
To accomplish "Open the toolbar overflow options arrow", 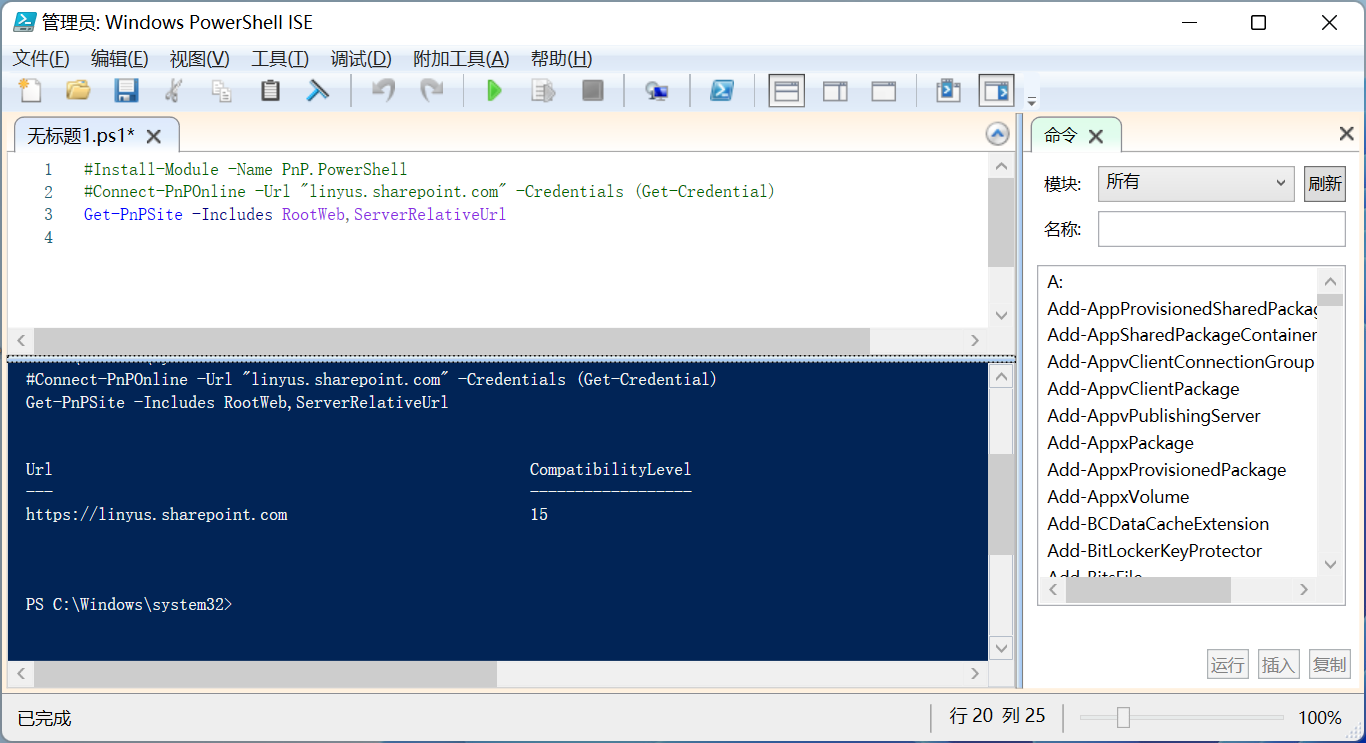I will (1032, 100).
